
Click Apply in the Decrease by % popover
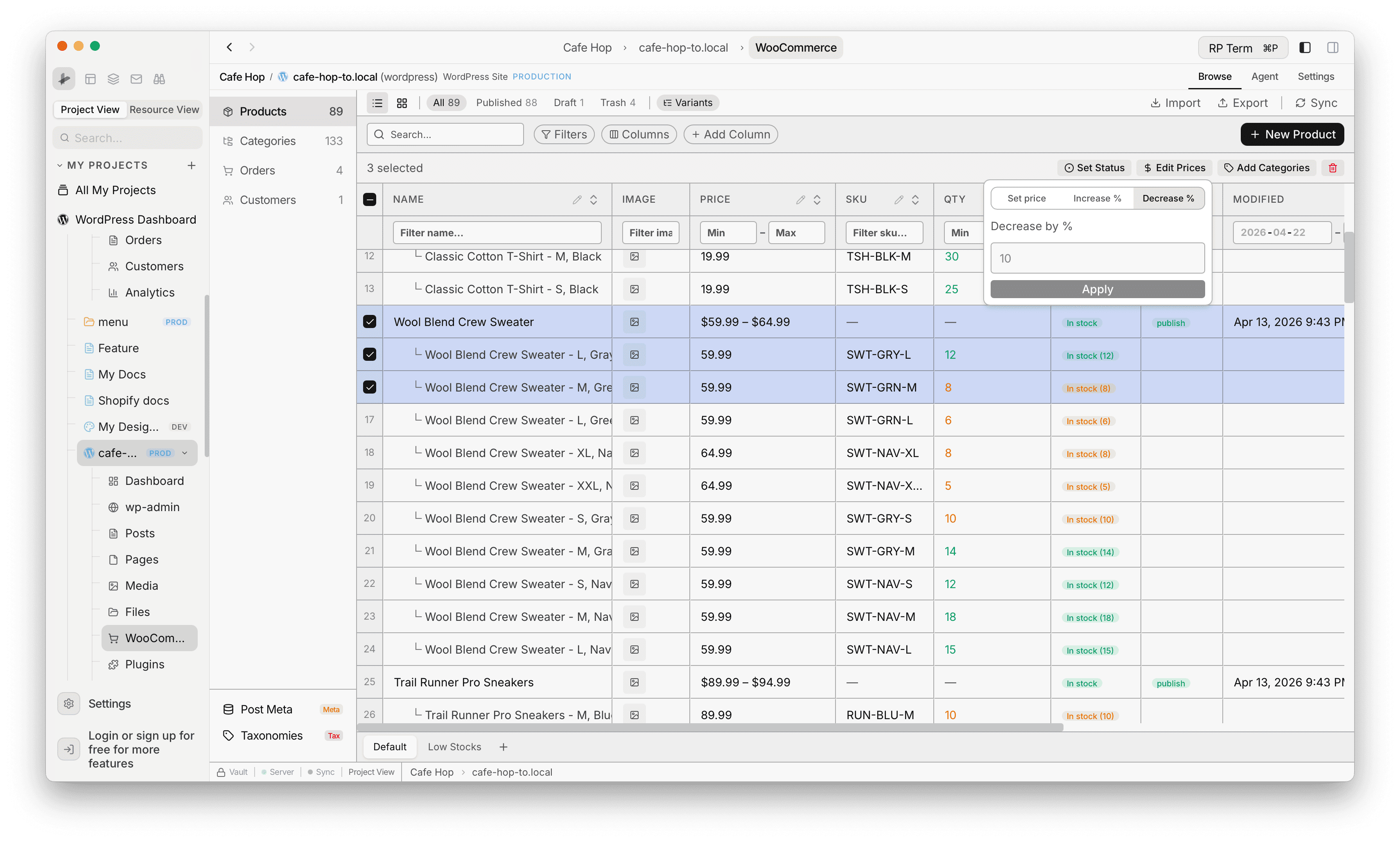click(1097, 289)
